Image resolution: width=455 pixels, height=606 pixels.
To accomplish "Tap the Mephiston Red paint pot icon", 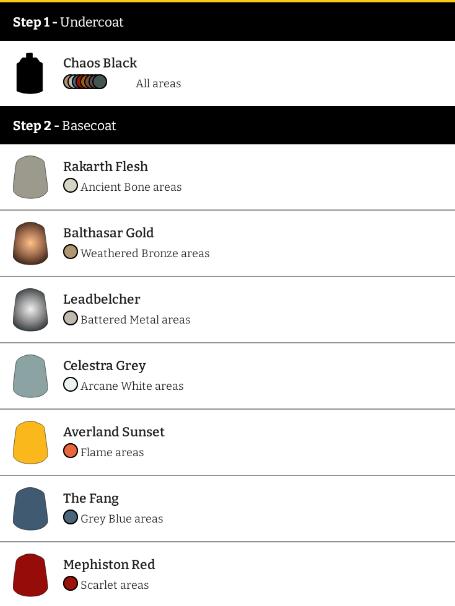I will pos(30,575).
